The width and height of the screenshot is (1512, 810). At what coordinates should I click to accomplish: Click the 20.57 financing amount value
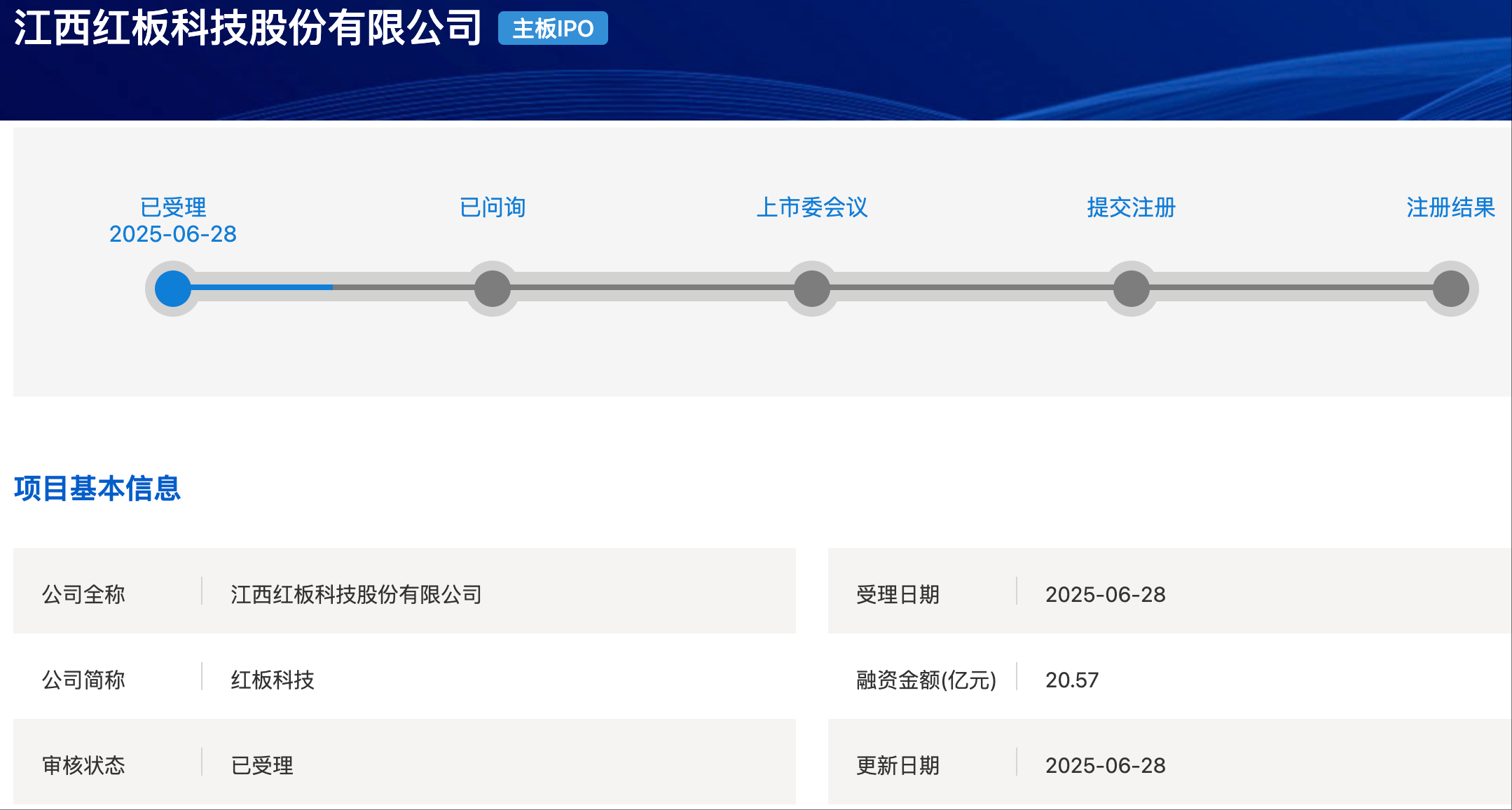click(x=1072, y=680)
